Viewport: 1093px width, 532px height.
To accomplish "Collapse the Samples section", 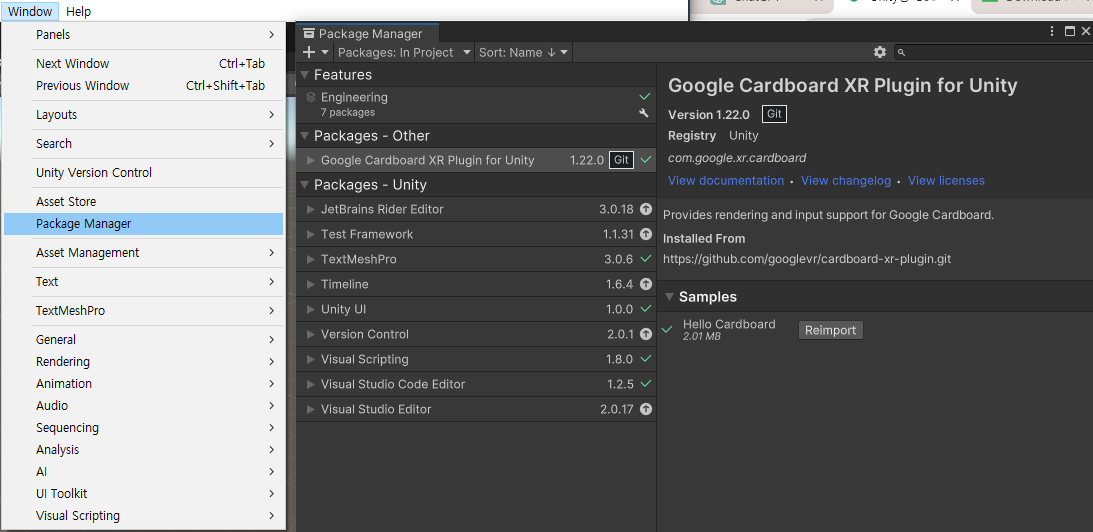I will (x=669, y=297).
